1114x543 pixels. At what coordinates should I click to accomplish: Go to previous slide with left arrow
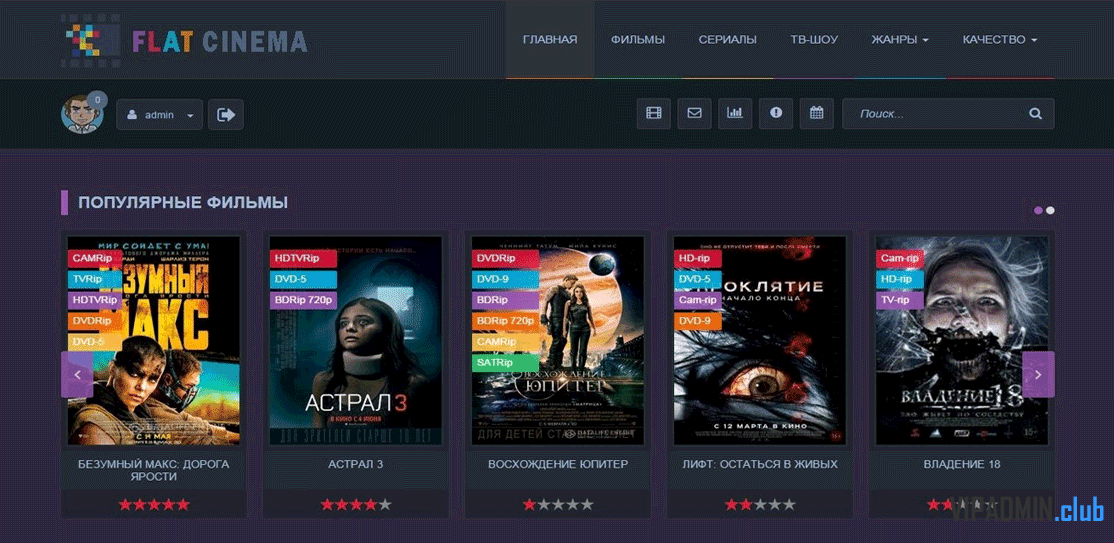(77, 375)
